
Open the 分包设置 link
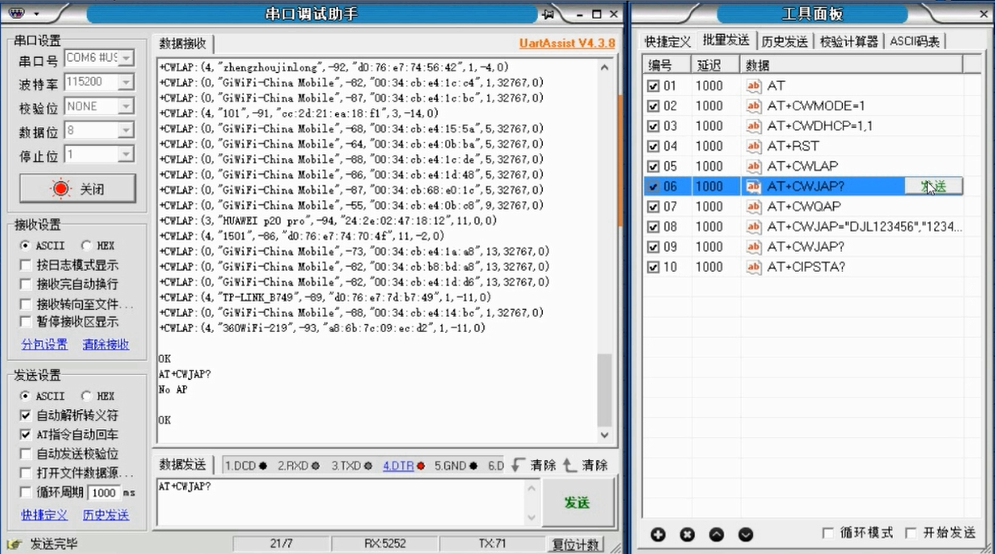pos(44,344)
